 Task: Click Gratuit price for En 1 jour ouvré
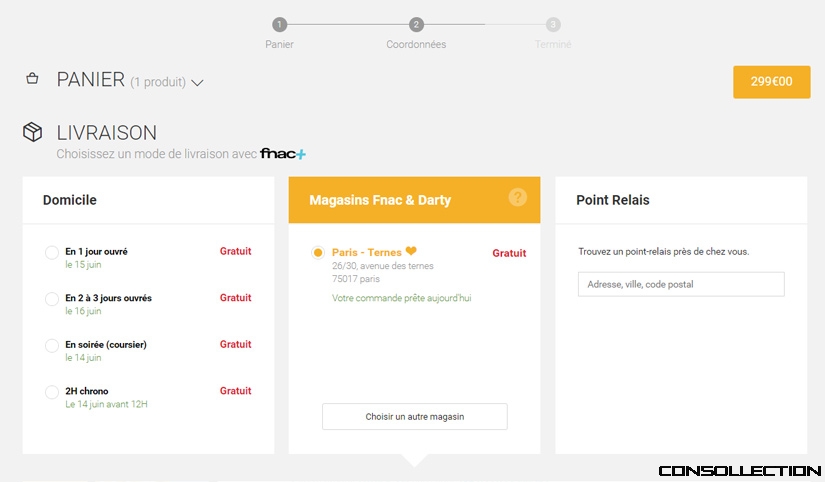(x=235, y=251)
